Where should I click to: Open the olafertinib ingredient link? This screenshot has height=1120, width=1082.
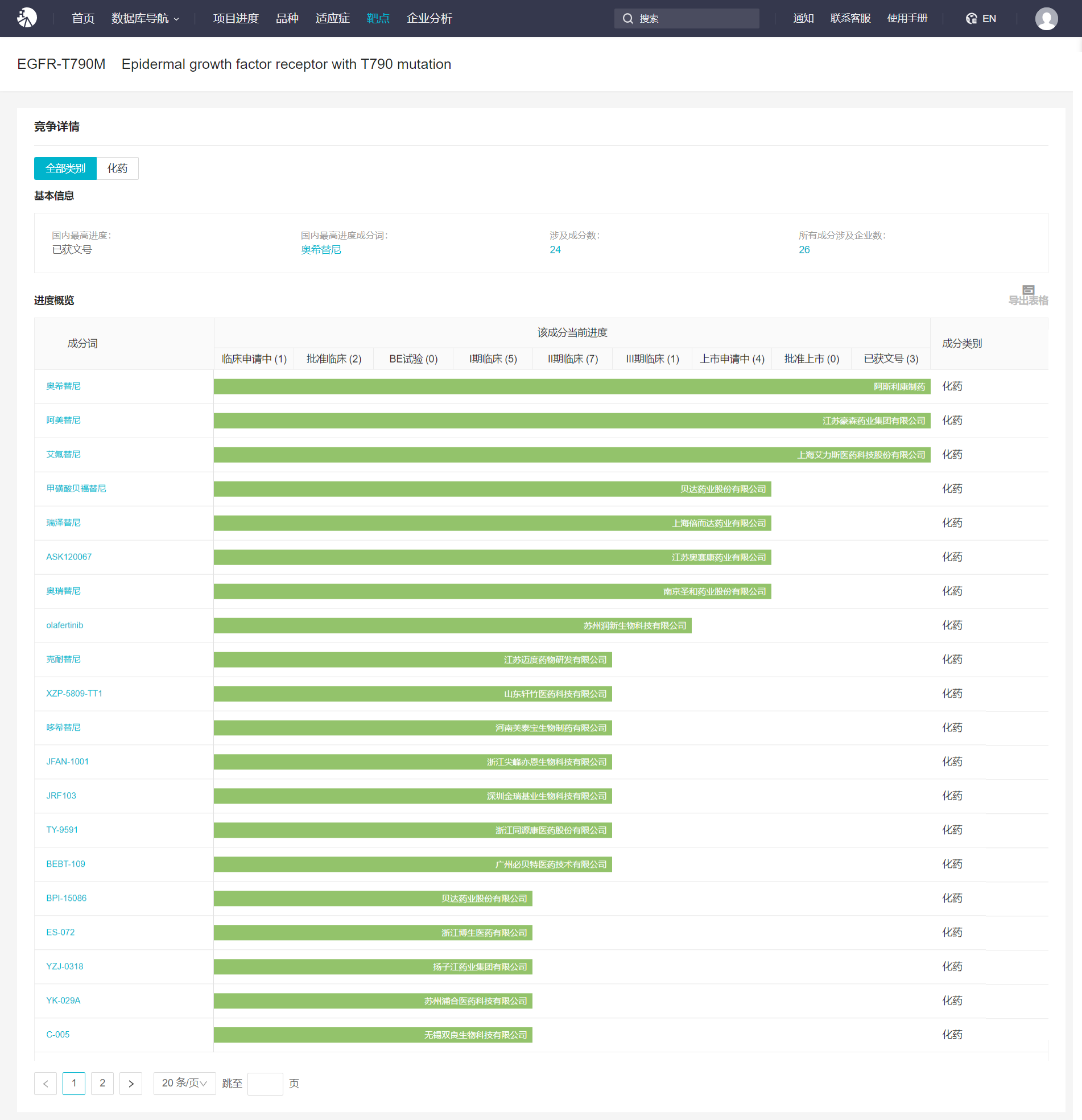(x=64, y=625)
